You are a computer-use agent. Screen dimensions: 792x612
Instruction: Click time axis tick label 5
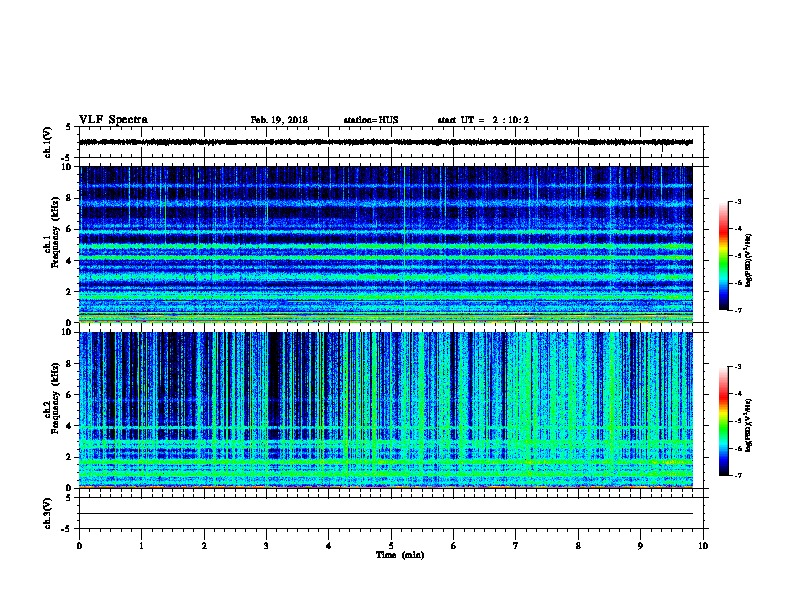click(391, 546)
